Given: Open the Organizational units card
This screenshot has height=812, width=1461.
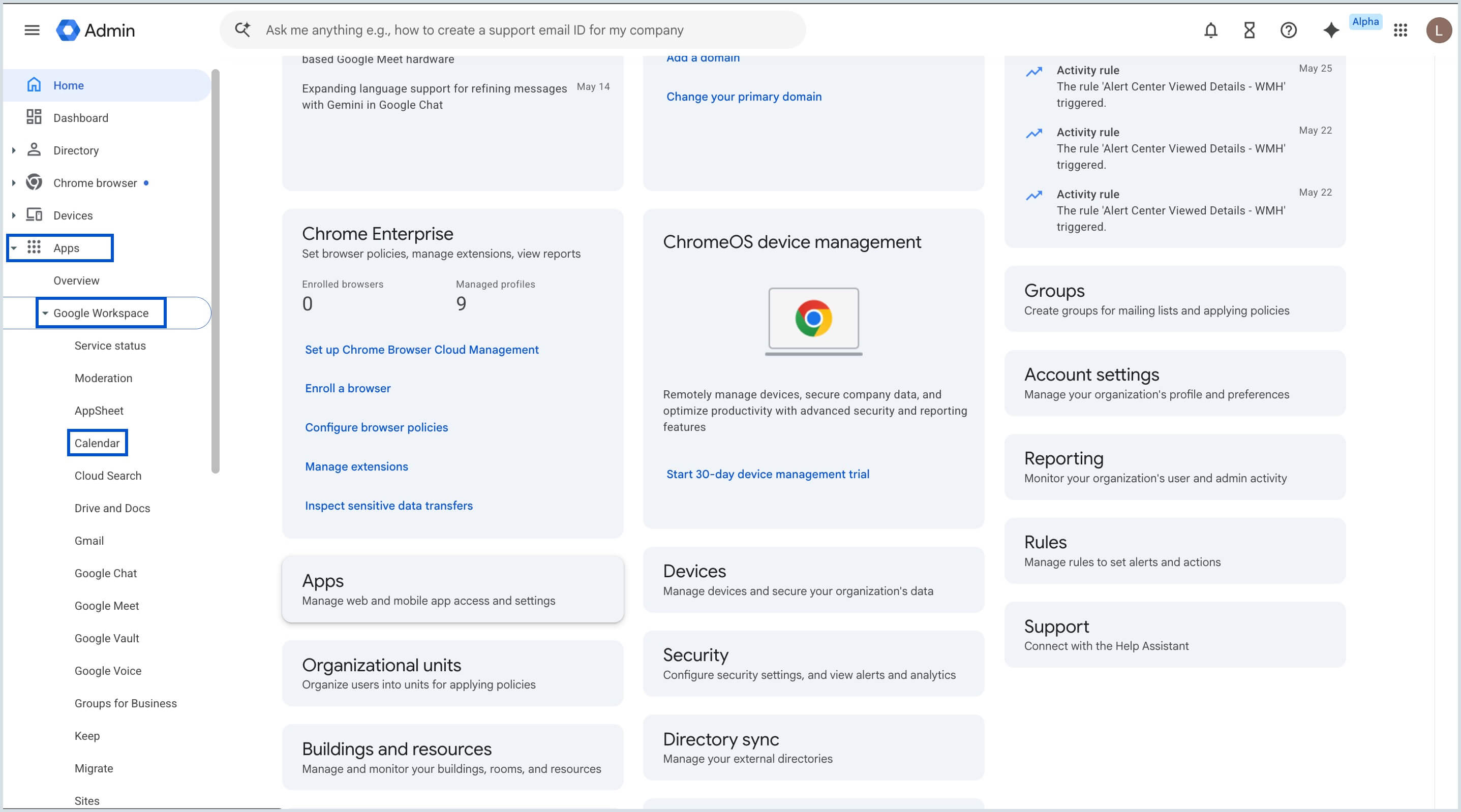Looking at the screenshot, I should [x=452, y=673].
